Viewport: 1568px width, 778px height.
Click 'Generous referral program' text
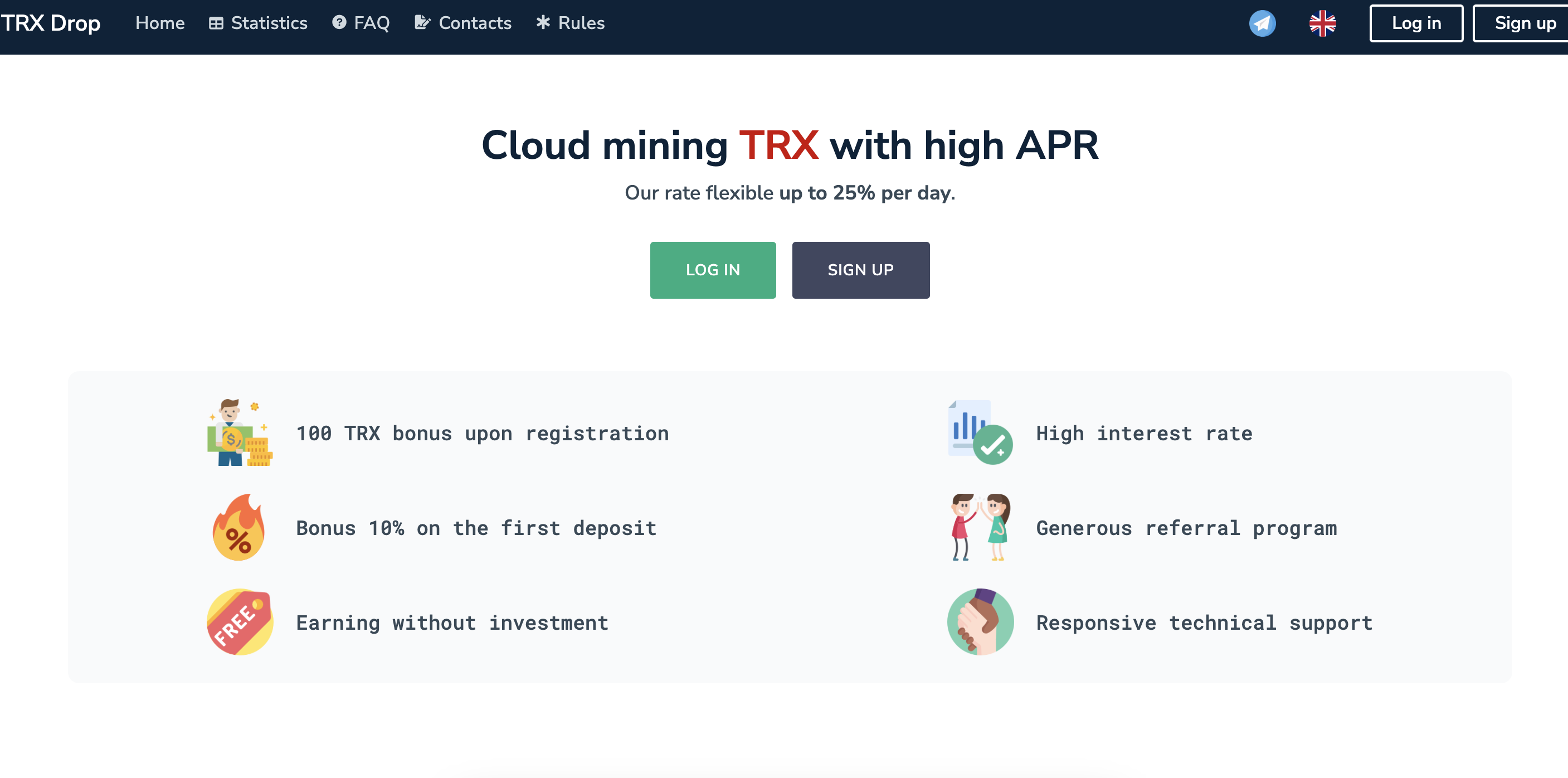[x=1186, y=528]
